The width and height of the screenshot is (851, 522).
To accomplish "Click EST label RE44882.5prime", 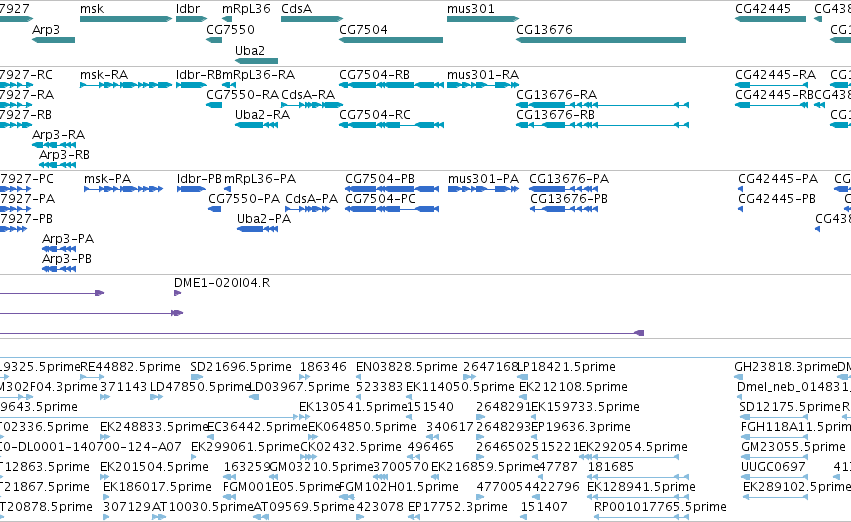I will click(x=130, y=367).
